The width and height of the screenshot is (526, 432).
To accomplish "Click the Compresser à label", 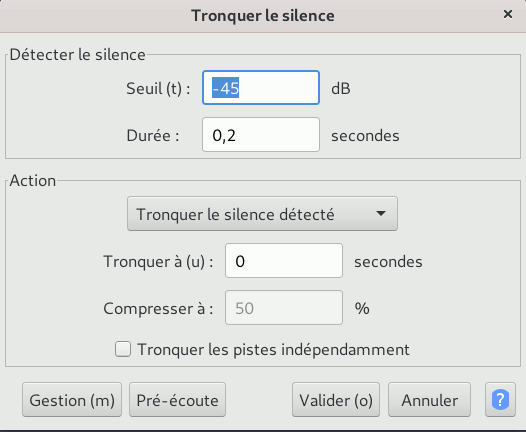I will point(158,309).
